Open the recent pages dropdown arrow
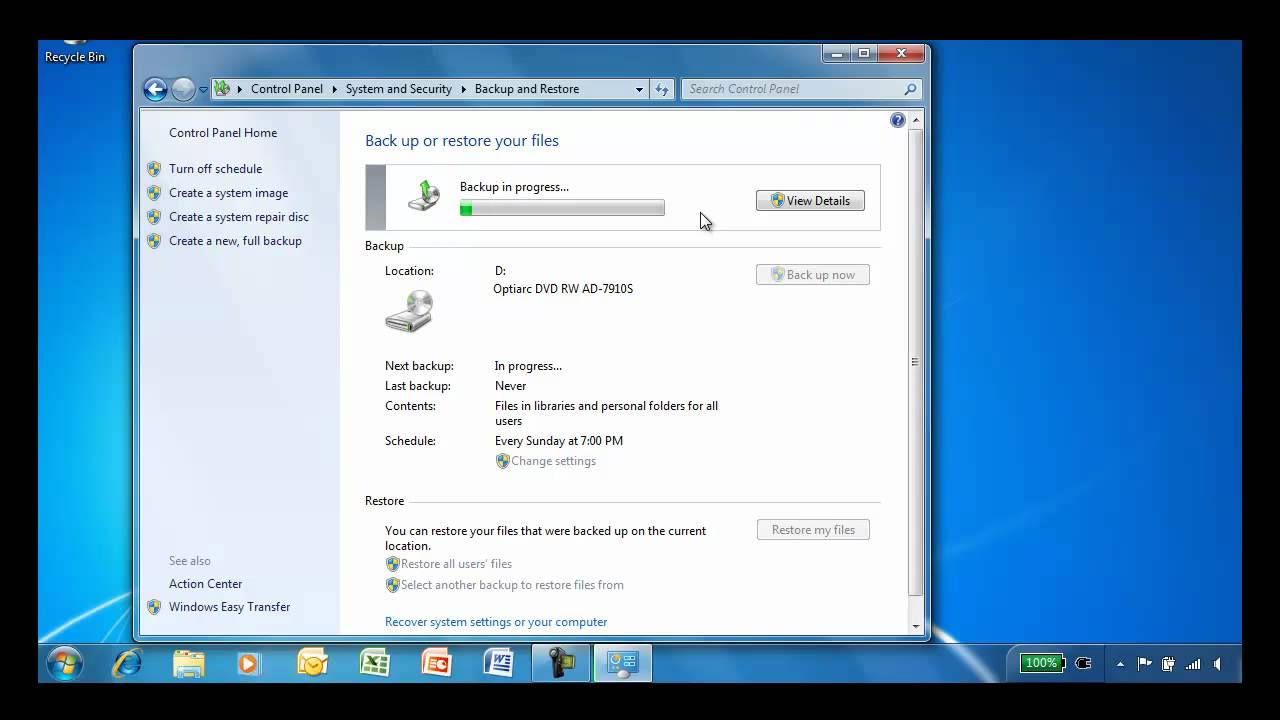Screen dimensions: 1280x720 click(x=203, y=90)
